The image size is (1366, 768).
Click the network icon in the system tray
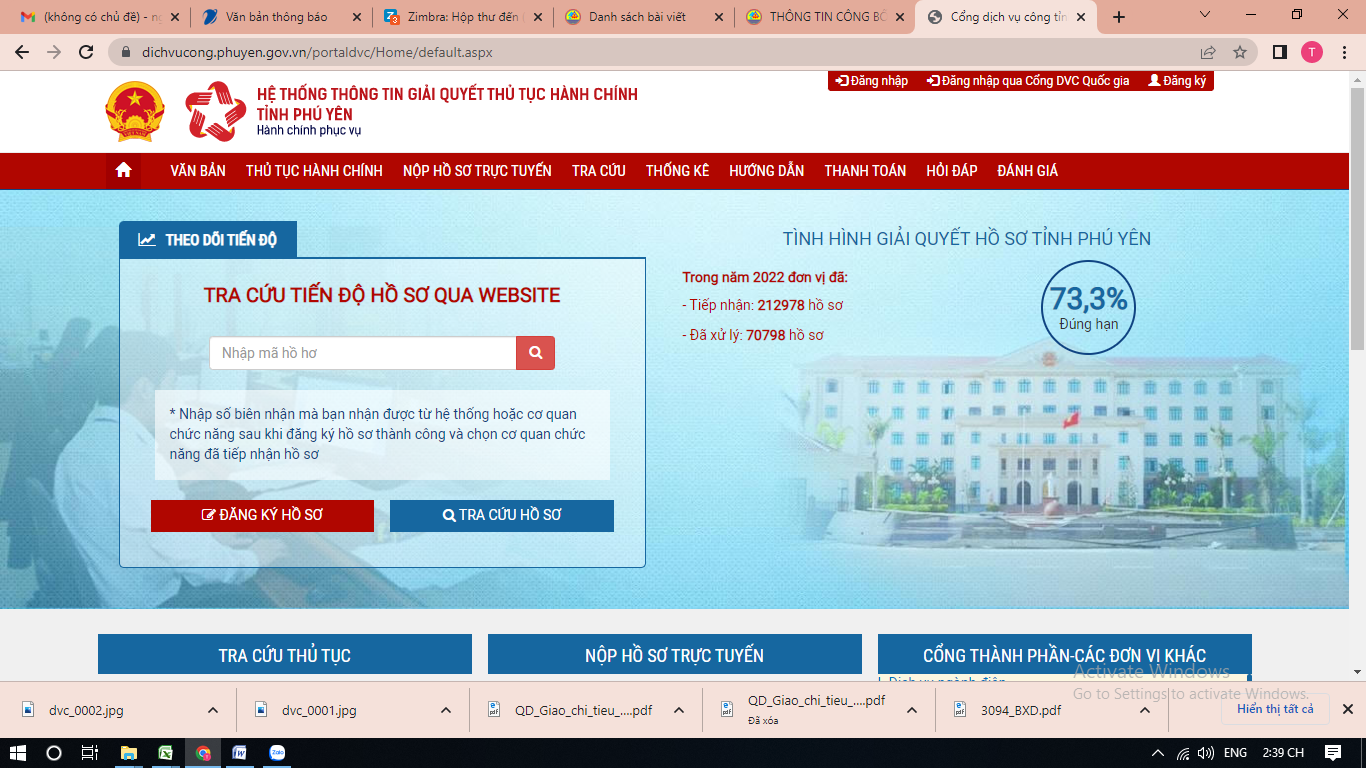tap(1183, 753)
